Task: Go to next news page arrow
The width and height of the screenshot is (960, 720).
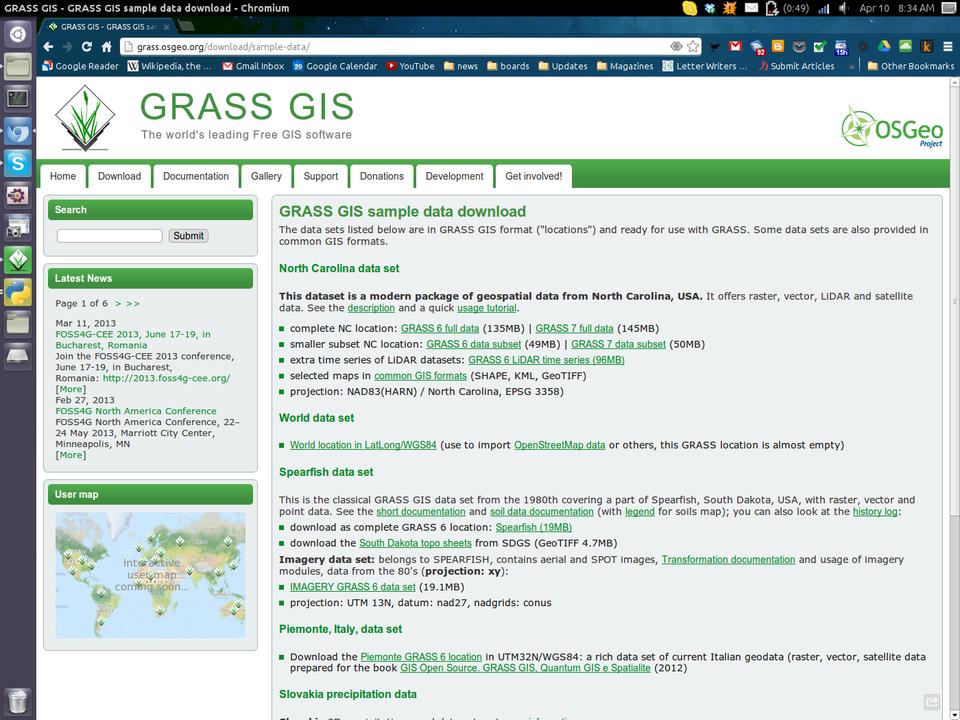Action: pos(118,303)
